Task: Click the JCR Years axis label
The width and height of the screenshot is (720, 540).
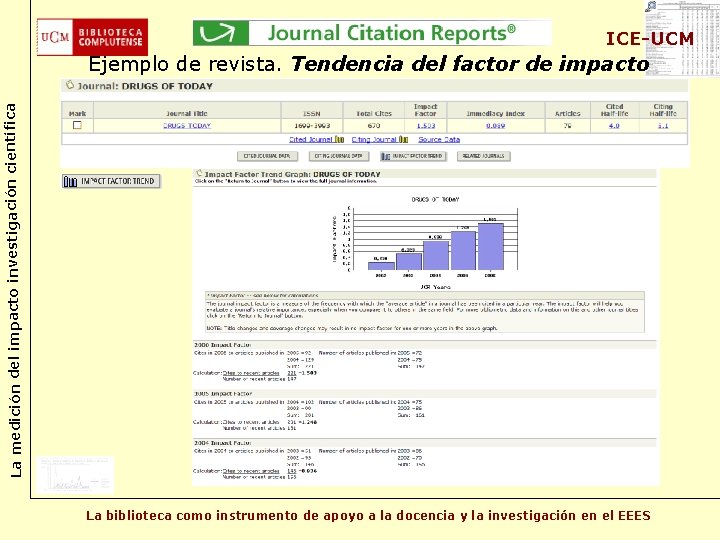Action: pos(435,287)
